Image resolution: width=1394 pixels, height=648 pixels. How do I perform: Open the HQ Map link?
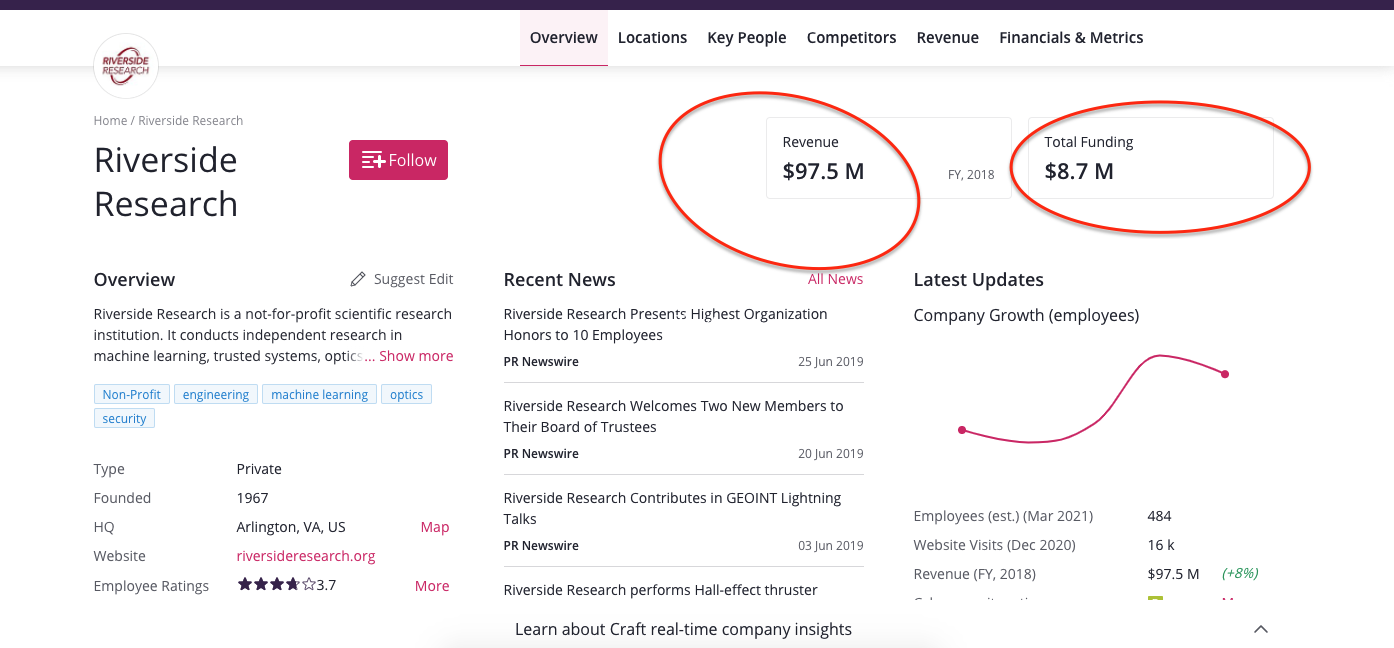click(435, 527)
